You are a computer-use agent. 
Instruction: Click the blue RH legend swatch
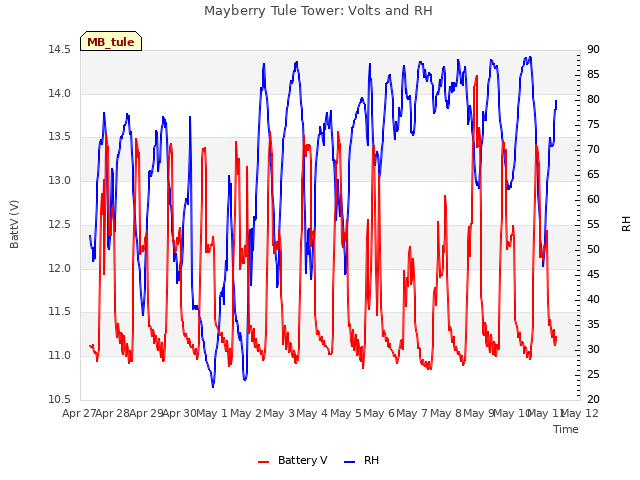(349, 462)
